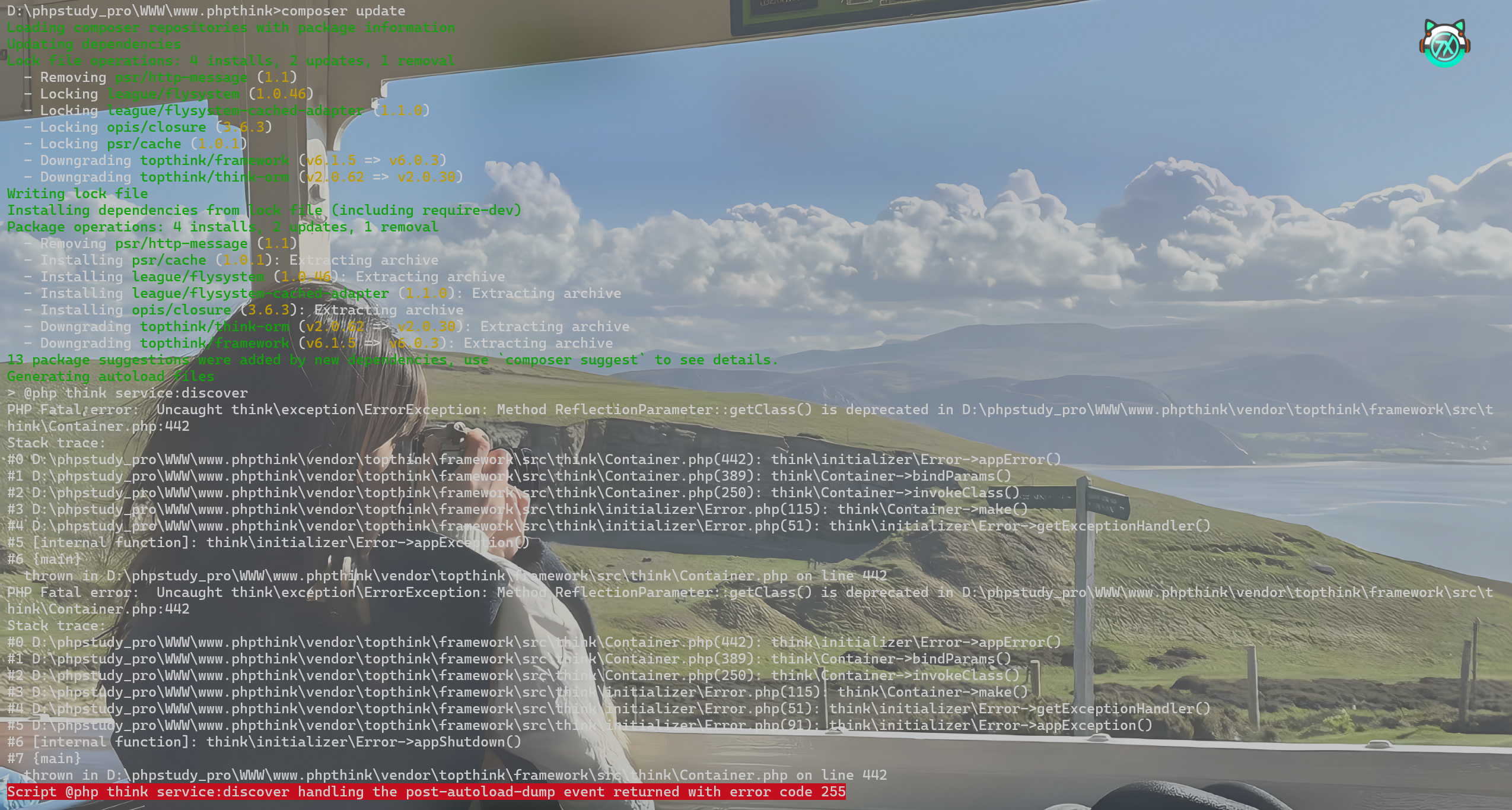1512x810 pixels.
Task: Click 'Writing lock file' output line
Action: [x=77, y=193]
